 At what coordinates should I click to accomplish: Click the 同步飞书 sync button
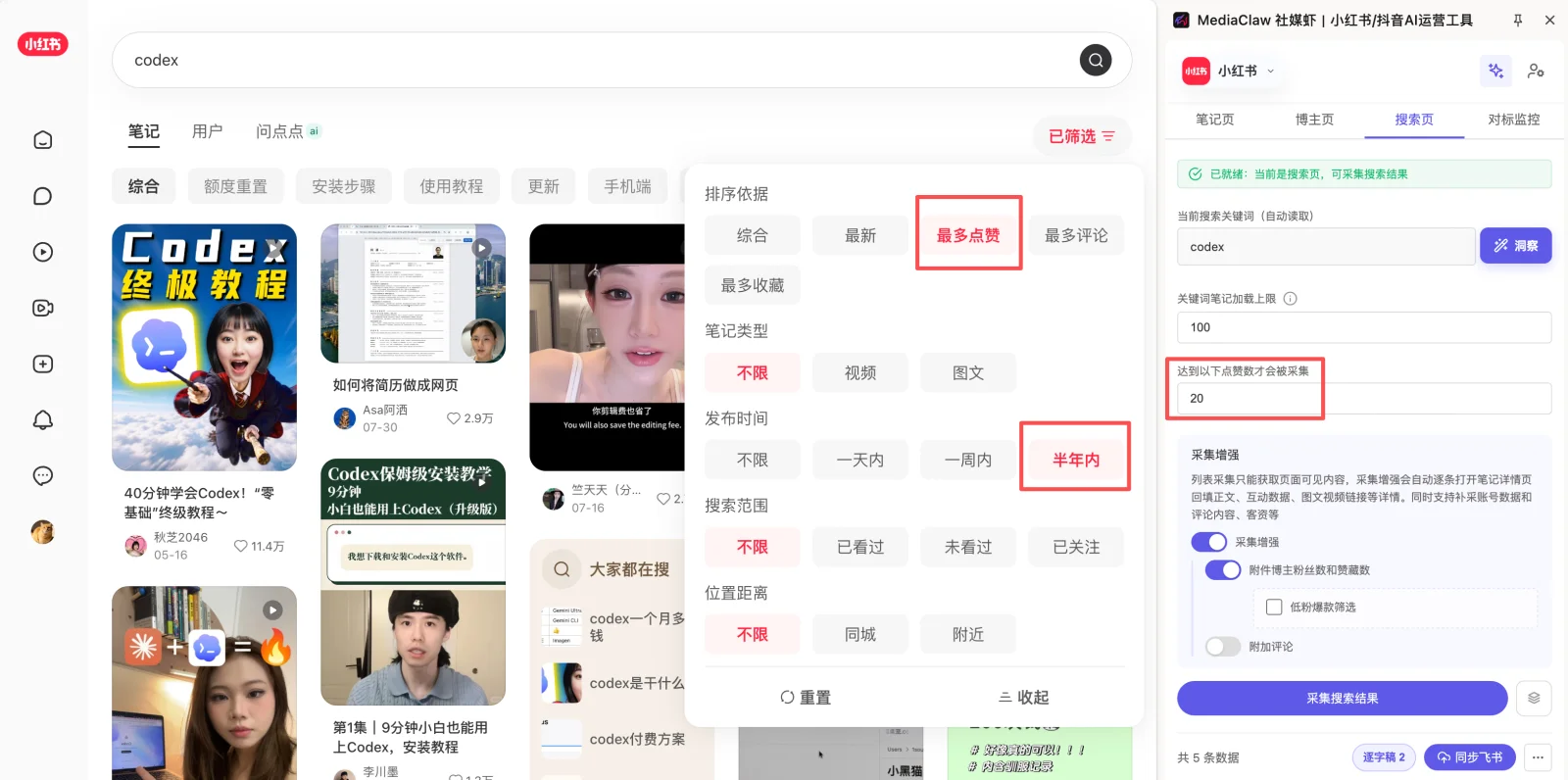click(1469, 756)
